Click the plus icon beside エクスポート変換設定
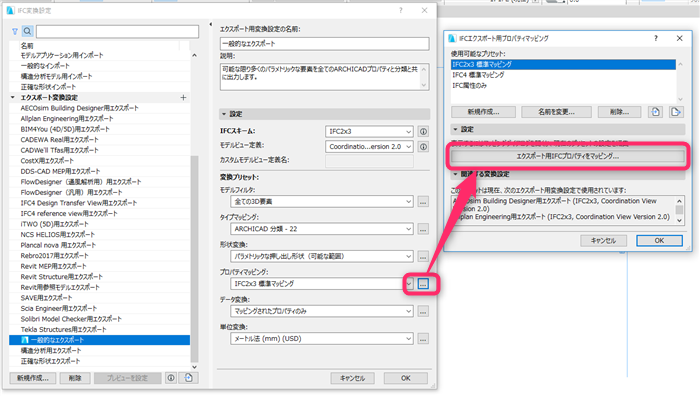 point(183,97)
